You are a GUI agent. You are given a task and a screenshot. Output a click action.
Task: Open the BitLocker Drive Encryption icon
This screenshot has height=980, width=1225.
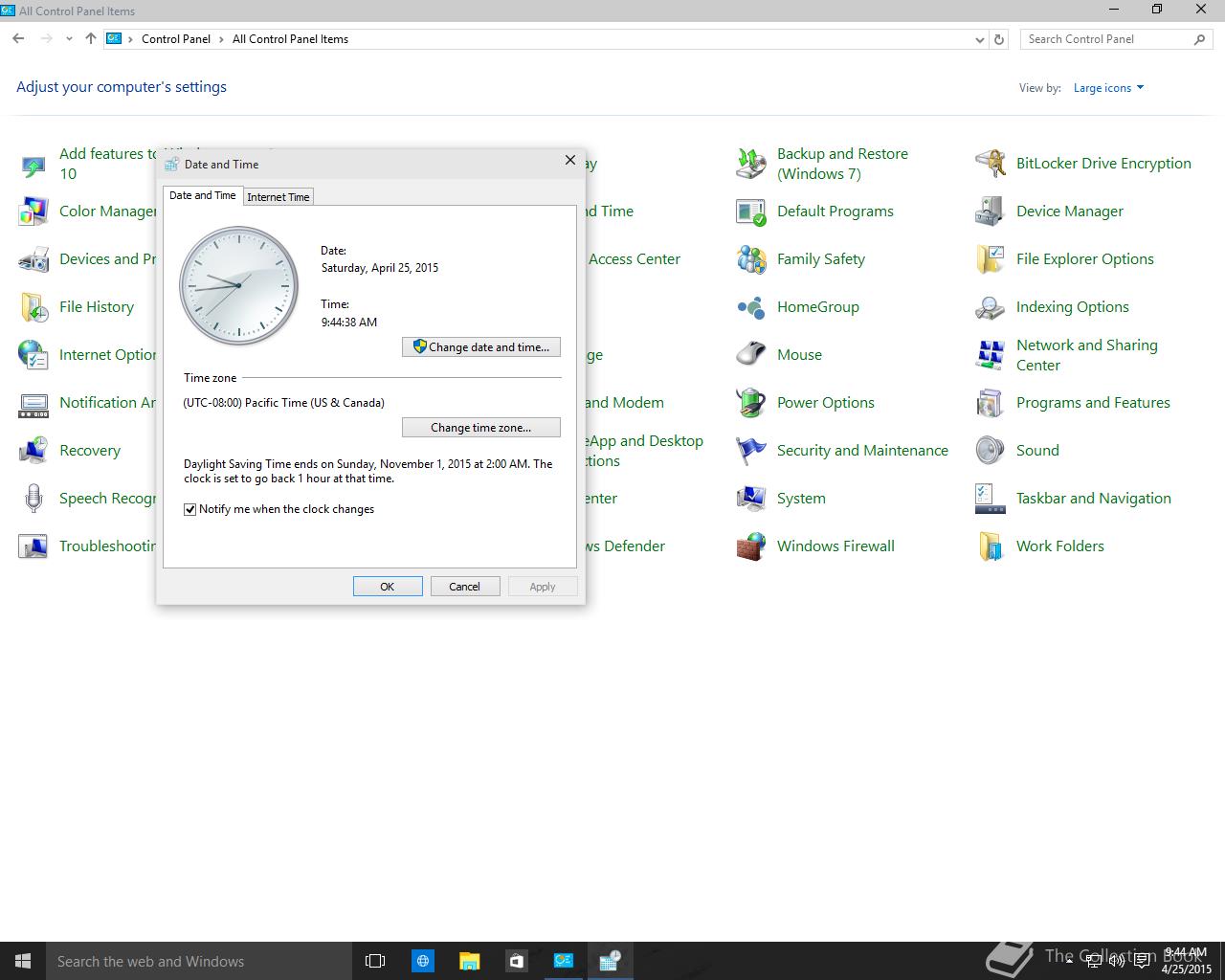coord(991,164)
